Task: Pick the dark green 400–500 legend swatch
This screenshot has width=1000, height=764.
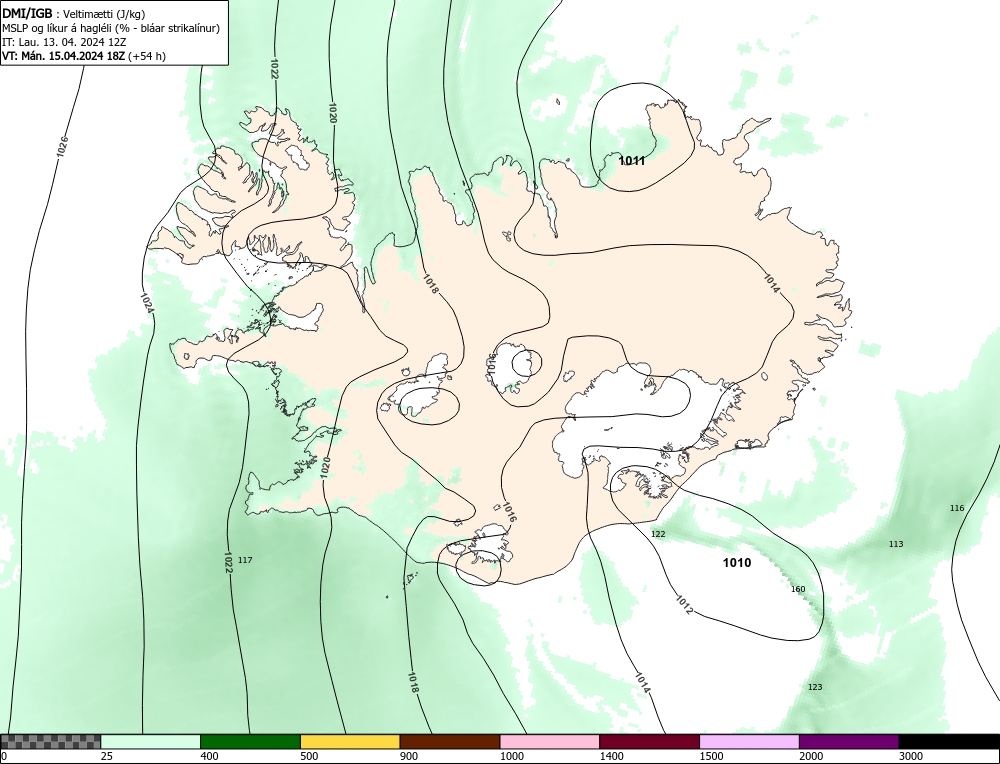Action: (250, 742)
